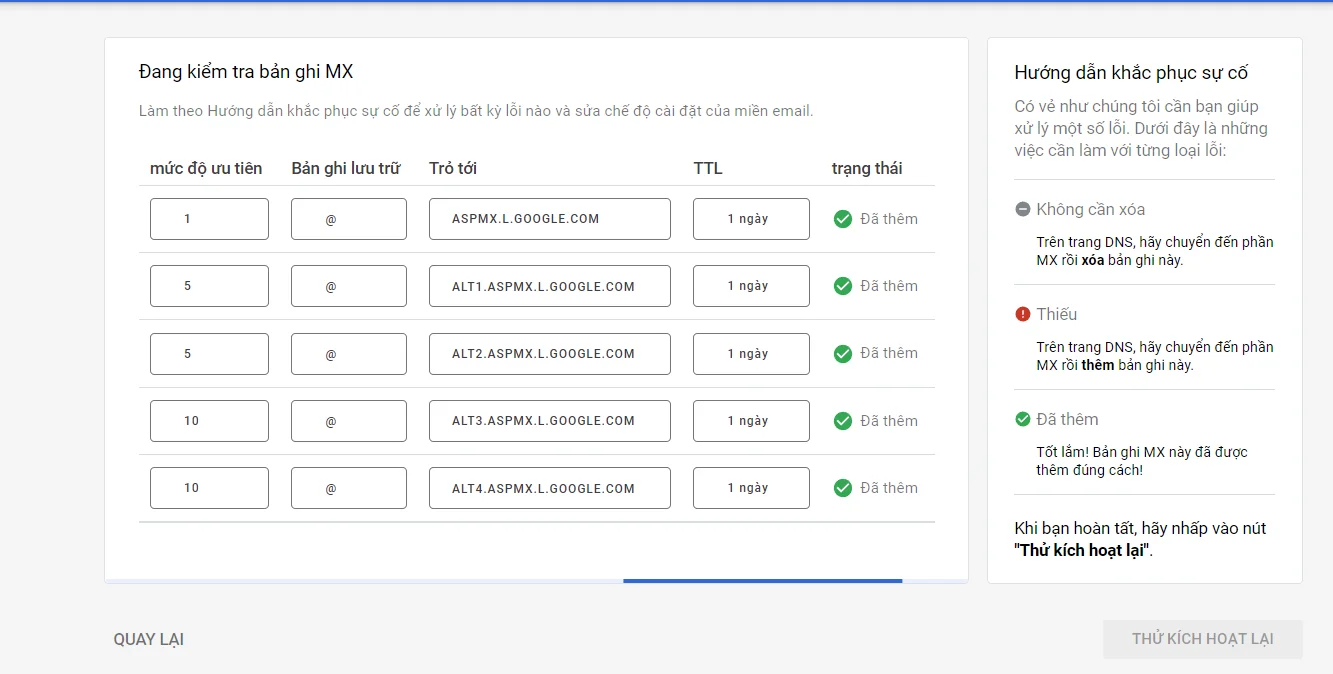Click the TTL 1 ngày field in ALT4.ASPMX.L.GOOGLE.COM row
Viewport: 1333px width, 674px height.
tap(751, 488)
